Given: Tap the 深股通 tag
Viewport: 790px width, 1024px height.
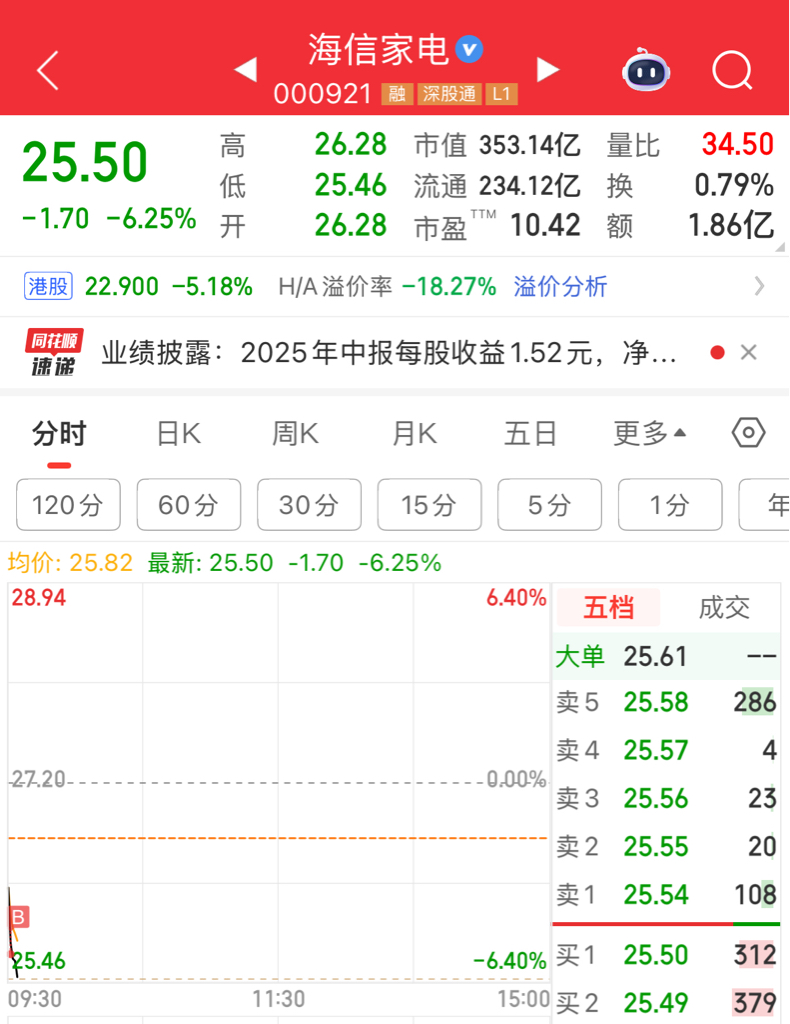Looking at the screenshot, I should [x=449, y=94].
